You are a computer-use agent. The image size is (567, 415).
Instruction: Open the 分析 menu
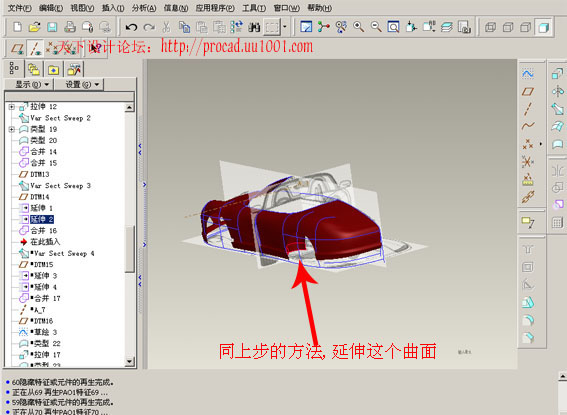(x=144, y=8)
